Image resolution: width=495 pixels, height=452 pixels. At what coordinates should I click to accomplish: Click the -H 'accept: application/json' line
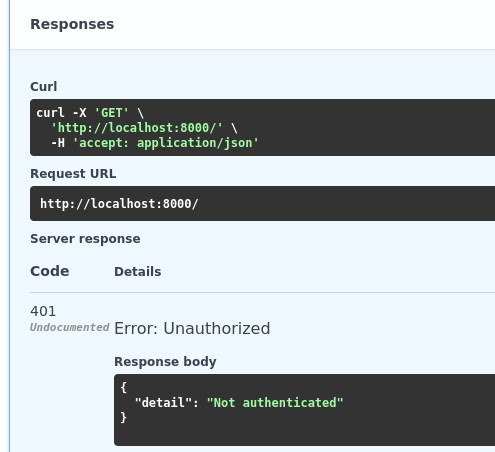(155, 143)
